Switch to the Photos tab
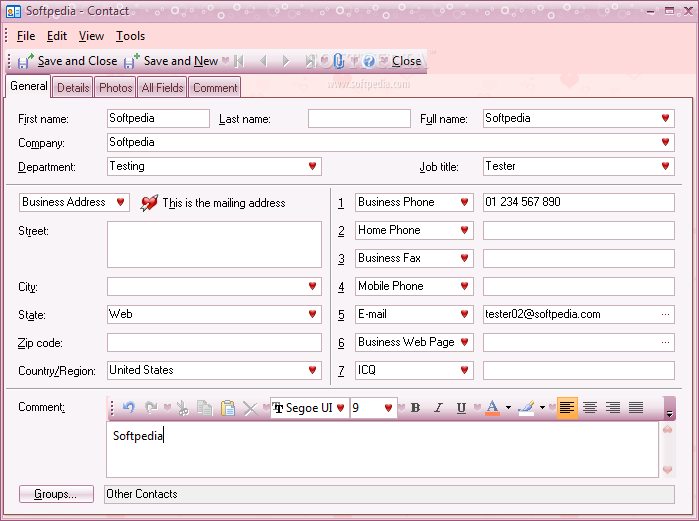 (115, 88)
